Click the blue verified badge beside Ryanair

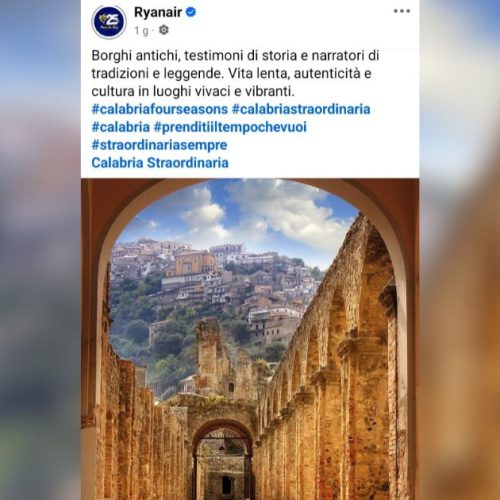click(x=191, y=12)
